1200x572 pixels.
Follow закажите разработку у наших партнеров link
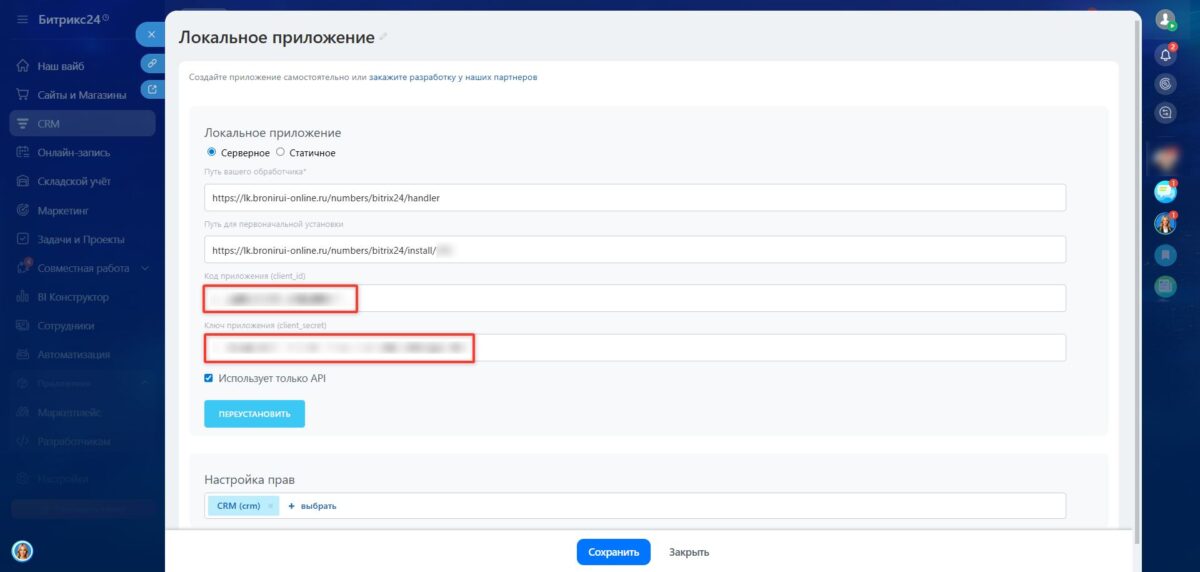coord(453,77)
